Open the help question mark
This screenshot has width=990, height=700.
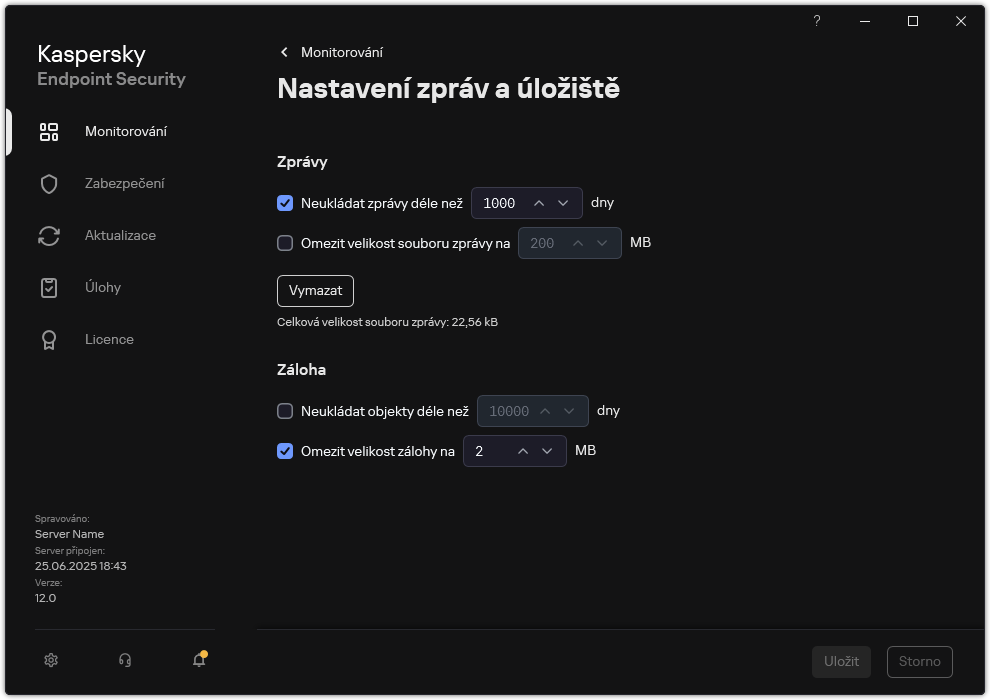(816, 21)
